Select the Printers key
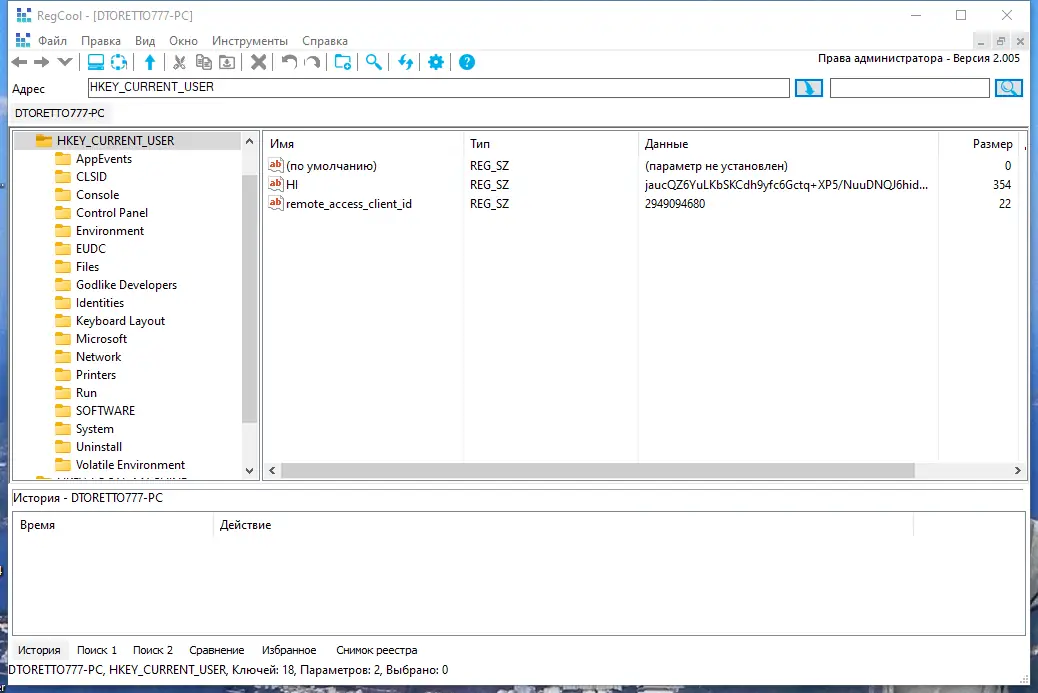Image resolution: width=1038 pixels, height=693 pixels. coord(96,375)
